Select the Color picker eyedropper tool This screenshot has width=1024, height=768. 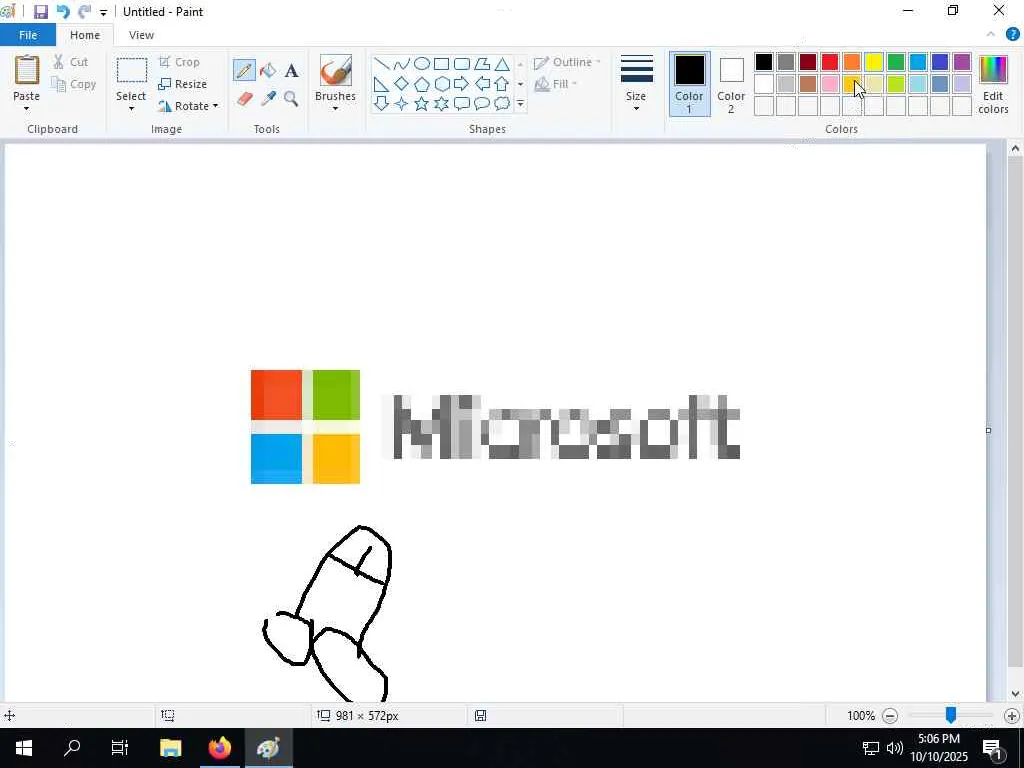click(268, 99)
